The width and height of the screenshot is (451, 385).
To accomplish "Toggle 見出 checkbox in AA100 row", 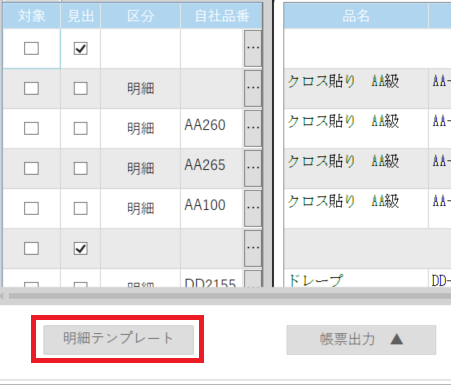I will tap(81, 208).
